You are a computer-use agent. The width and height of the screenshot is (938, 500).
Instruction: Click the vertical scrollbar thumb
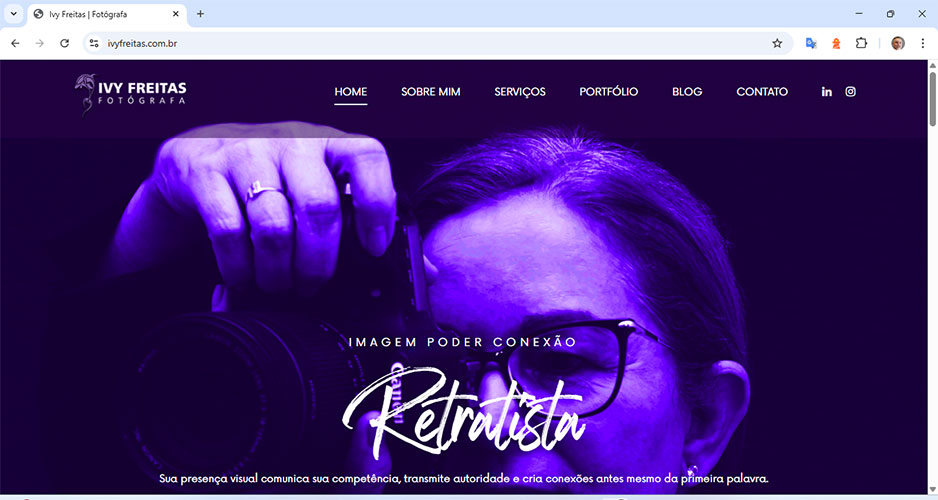click(x=932, y=99)
